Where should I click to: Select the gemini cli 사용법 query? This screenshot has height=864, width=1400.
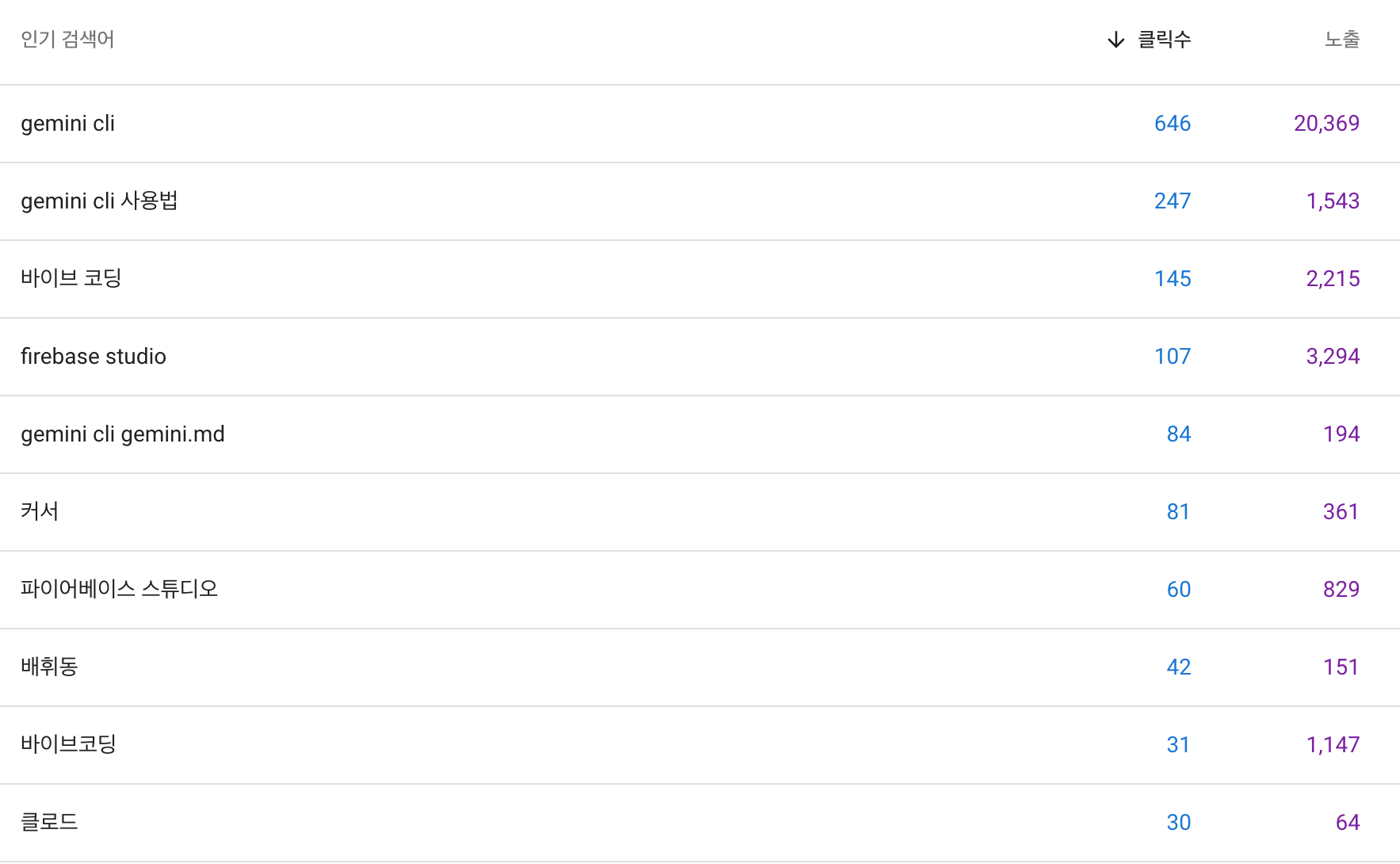coord(700,201)
